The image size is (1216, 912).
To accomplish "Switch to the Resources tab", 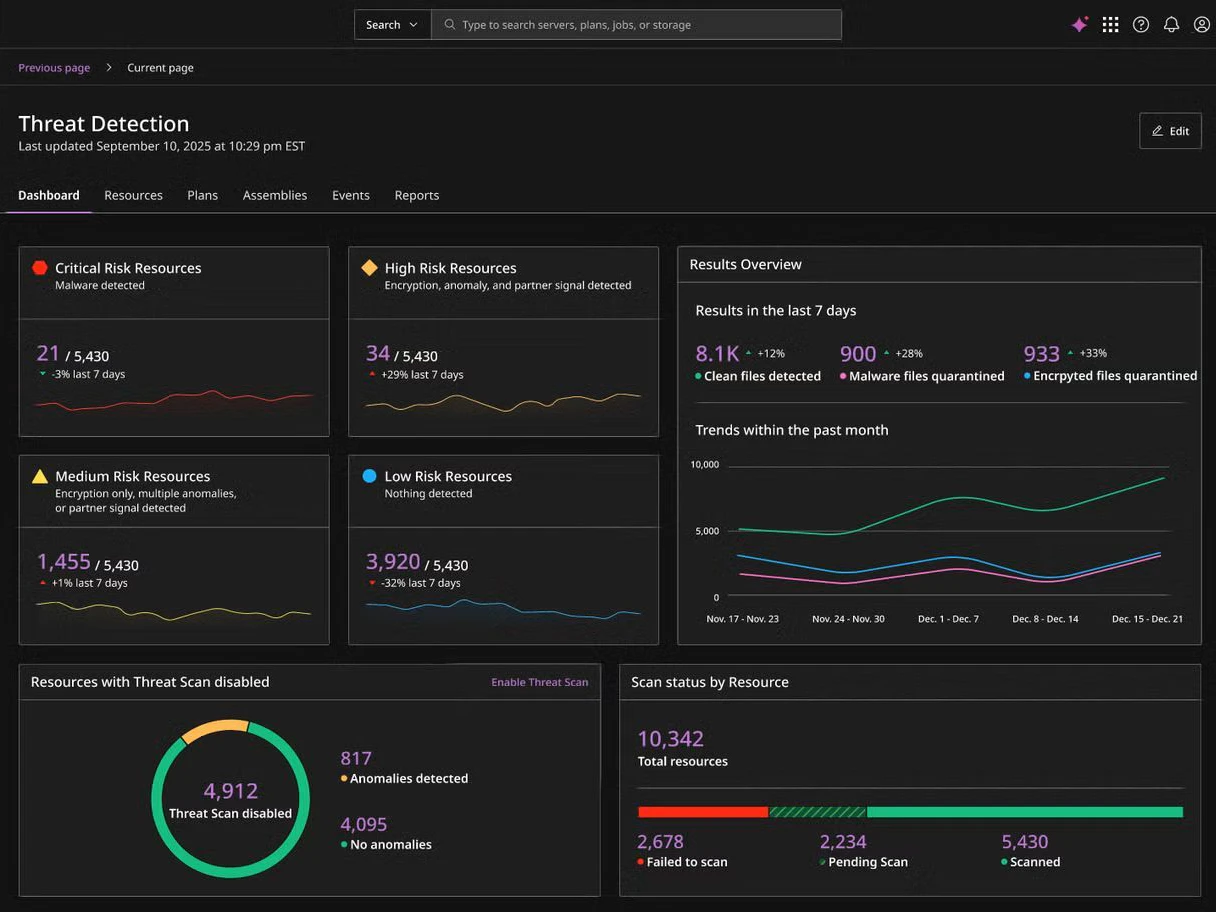I will pyautogui.click(x=133, y=195).
